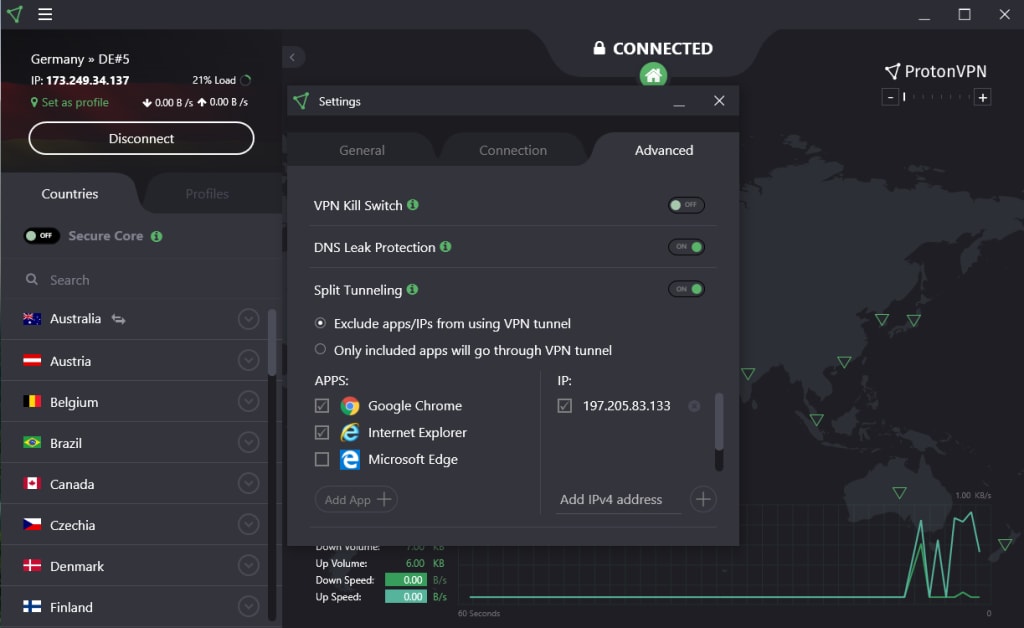This screenshot has width=1024, height=628.
Task: Switch to the General settings tab
Action: [362, 150]
